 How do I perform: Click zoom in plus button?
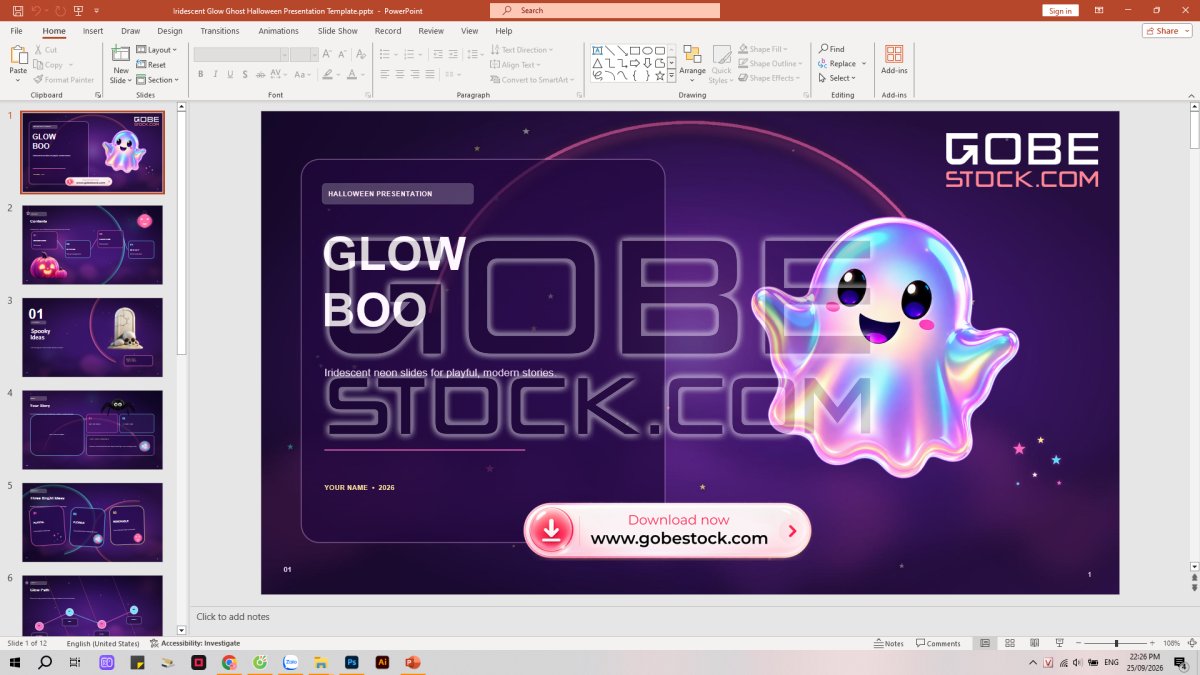click(x=1153, y=643)
